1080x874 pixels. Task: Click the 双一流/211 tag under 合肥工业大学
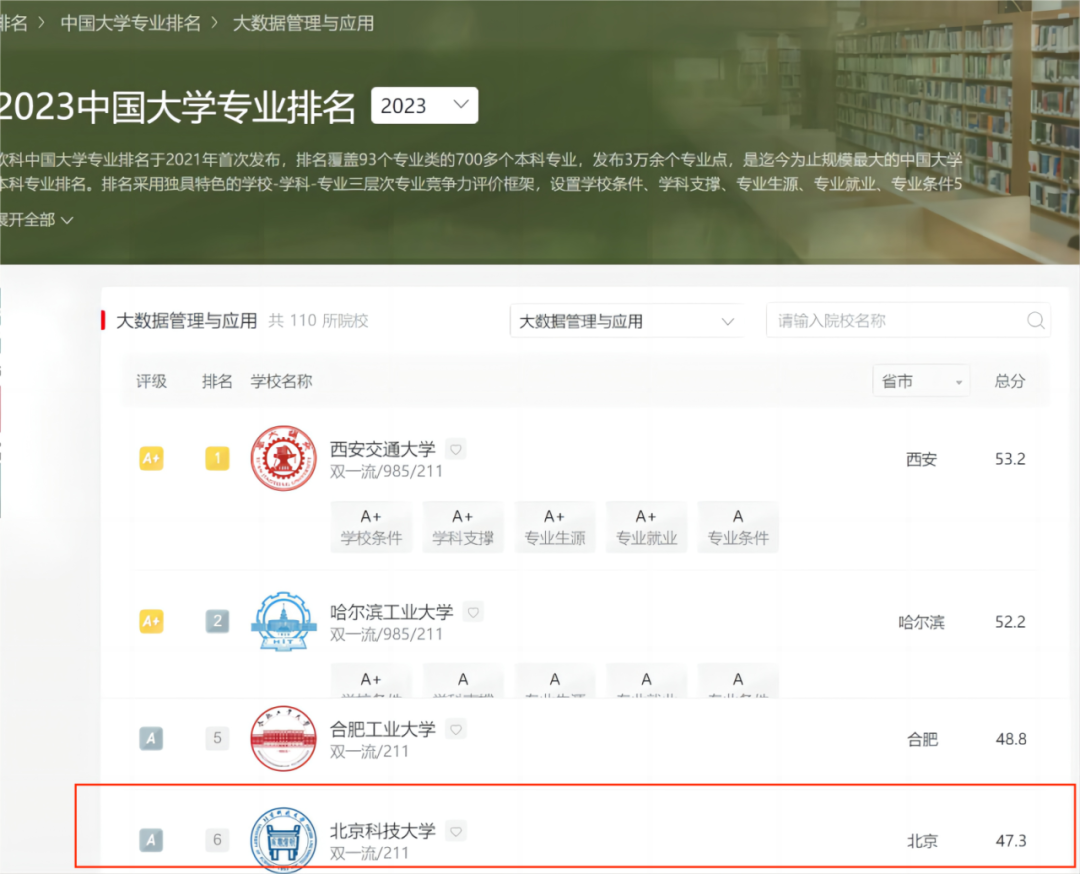(x=369, y=751)
